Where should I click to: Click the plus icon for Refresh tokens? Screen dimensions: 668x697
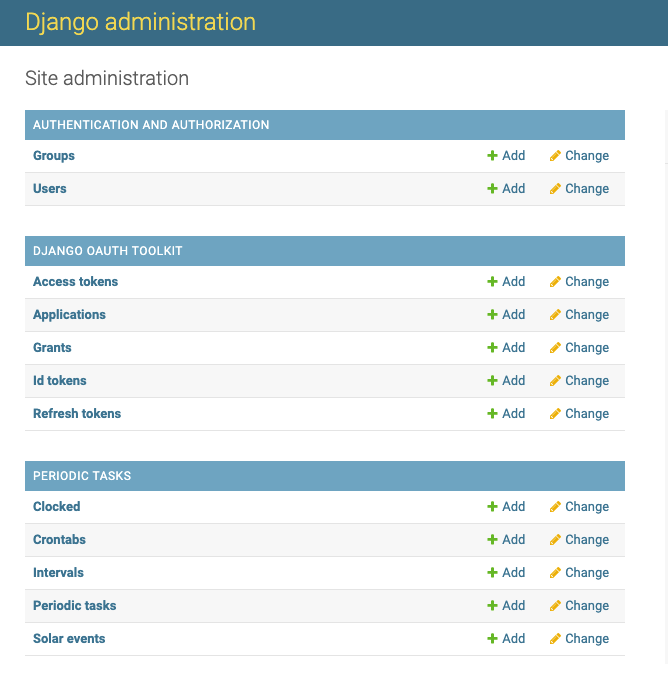click(492, 414)
